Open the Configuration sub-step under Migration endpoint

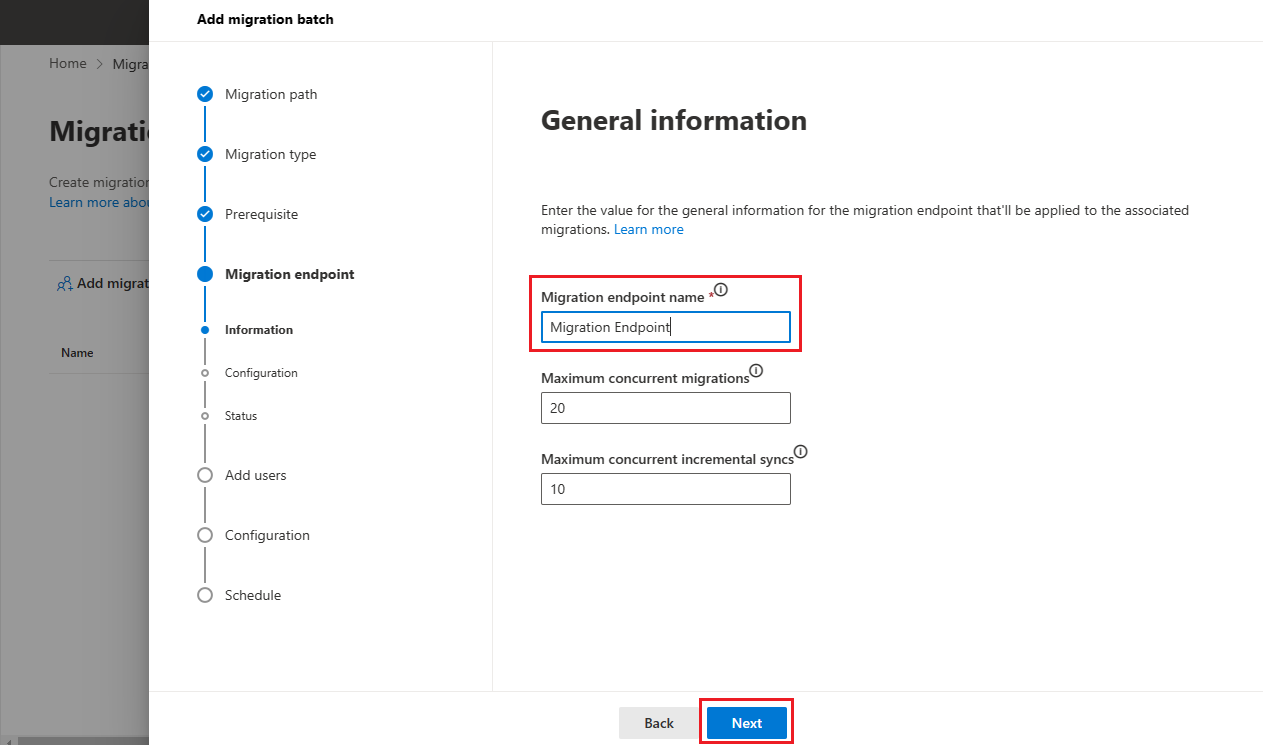[261, 373]
